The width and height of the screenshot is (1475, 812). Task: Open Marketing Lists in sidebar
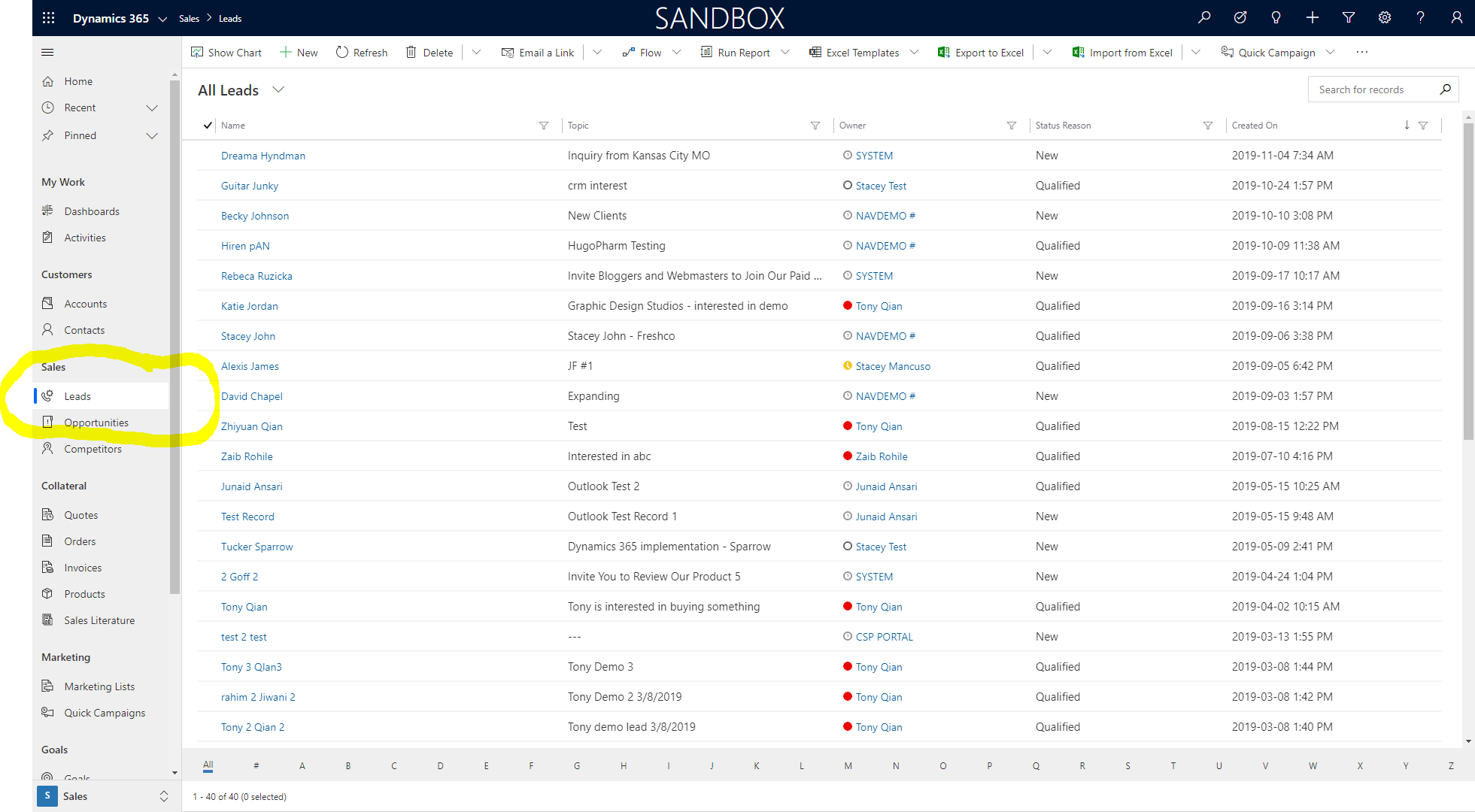(99, 686)
